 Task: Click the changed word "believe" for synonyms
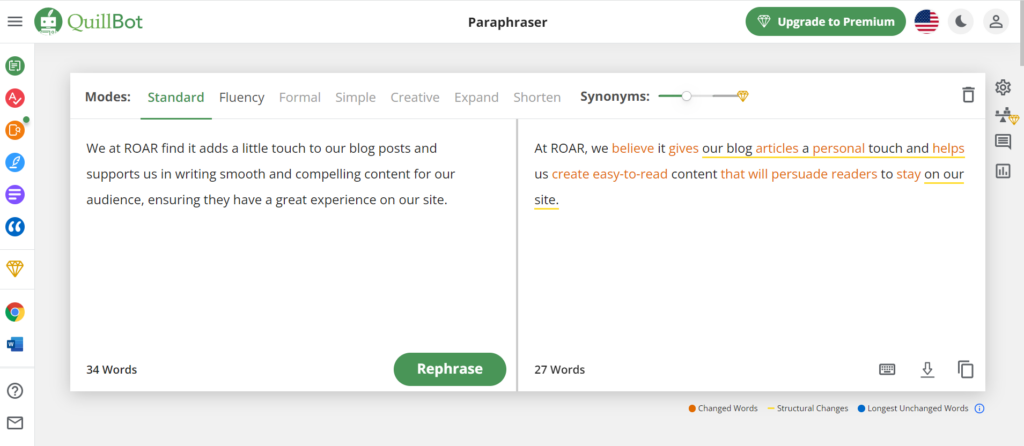(632, 148)
